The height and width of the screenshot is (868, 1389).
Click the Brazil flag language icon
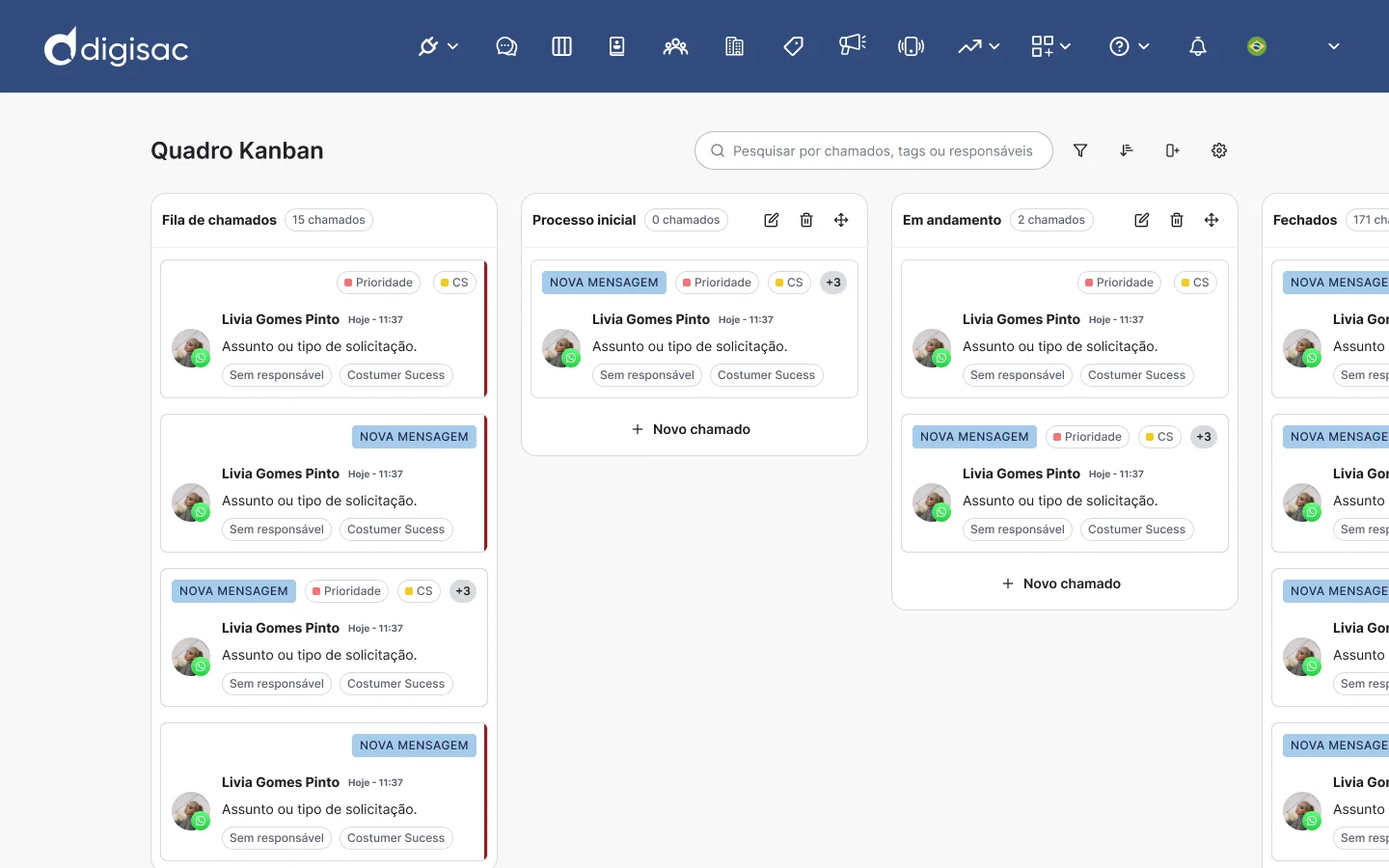click(x=1257, y=46)
